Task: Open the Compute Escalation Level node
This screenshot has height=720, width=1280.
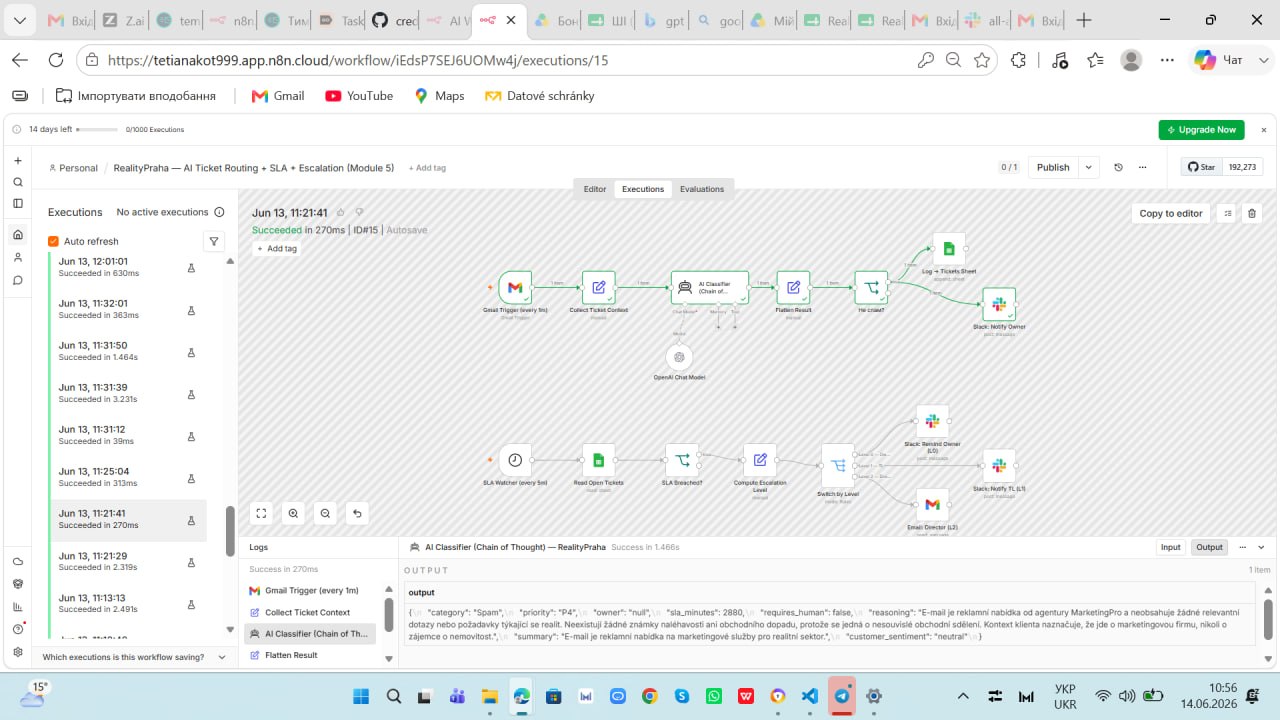Action: (760, 460)
